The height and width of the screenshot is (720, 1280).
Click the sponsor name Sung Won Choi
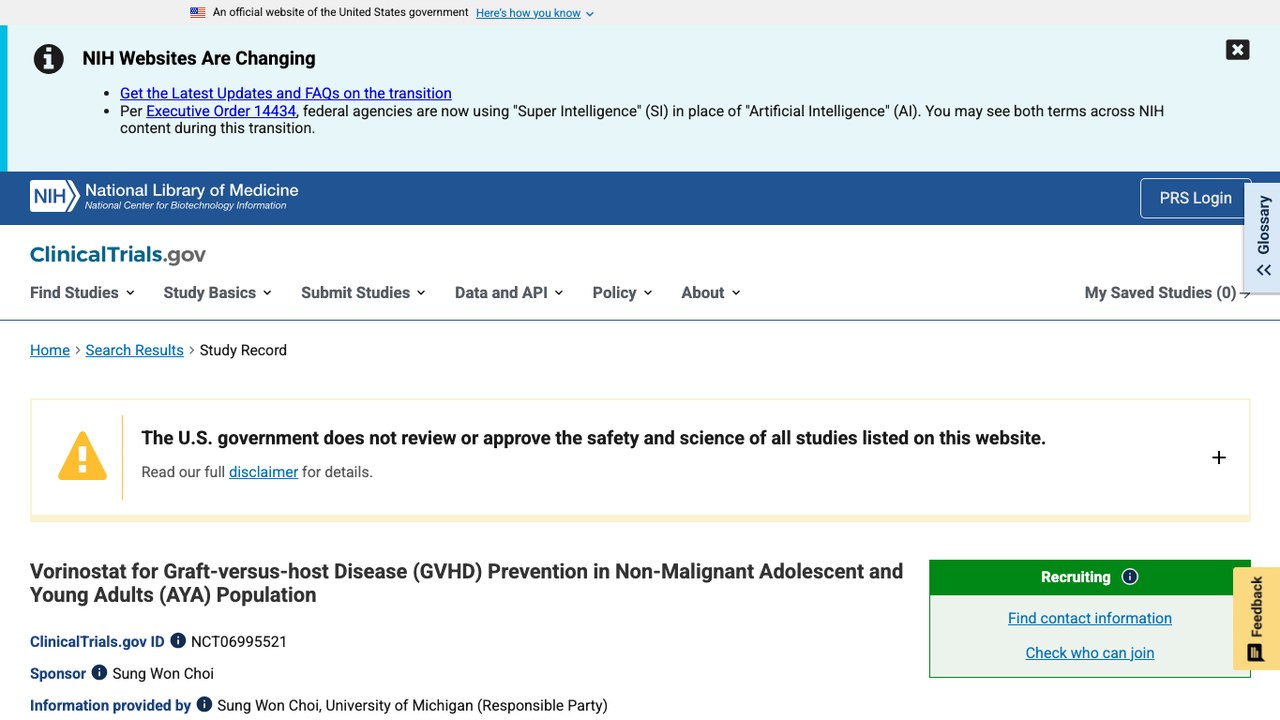coord(163,674)
